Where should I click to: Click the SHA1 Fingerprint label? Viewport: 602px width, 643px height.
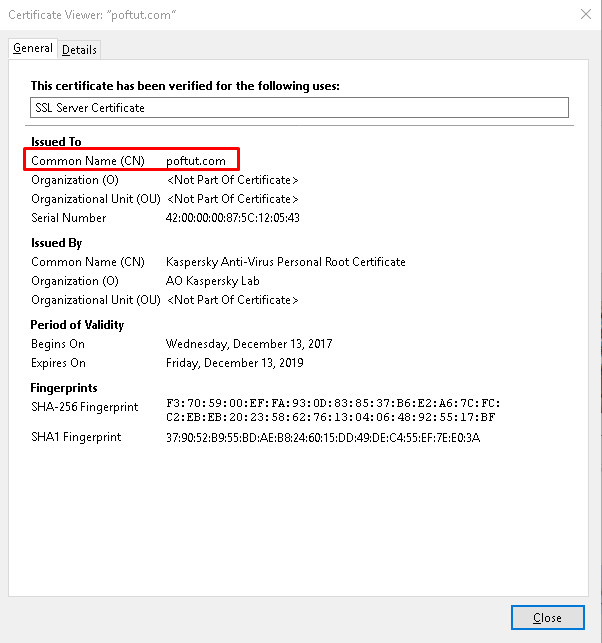(x=76, y=437)
